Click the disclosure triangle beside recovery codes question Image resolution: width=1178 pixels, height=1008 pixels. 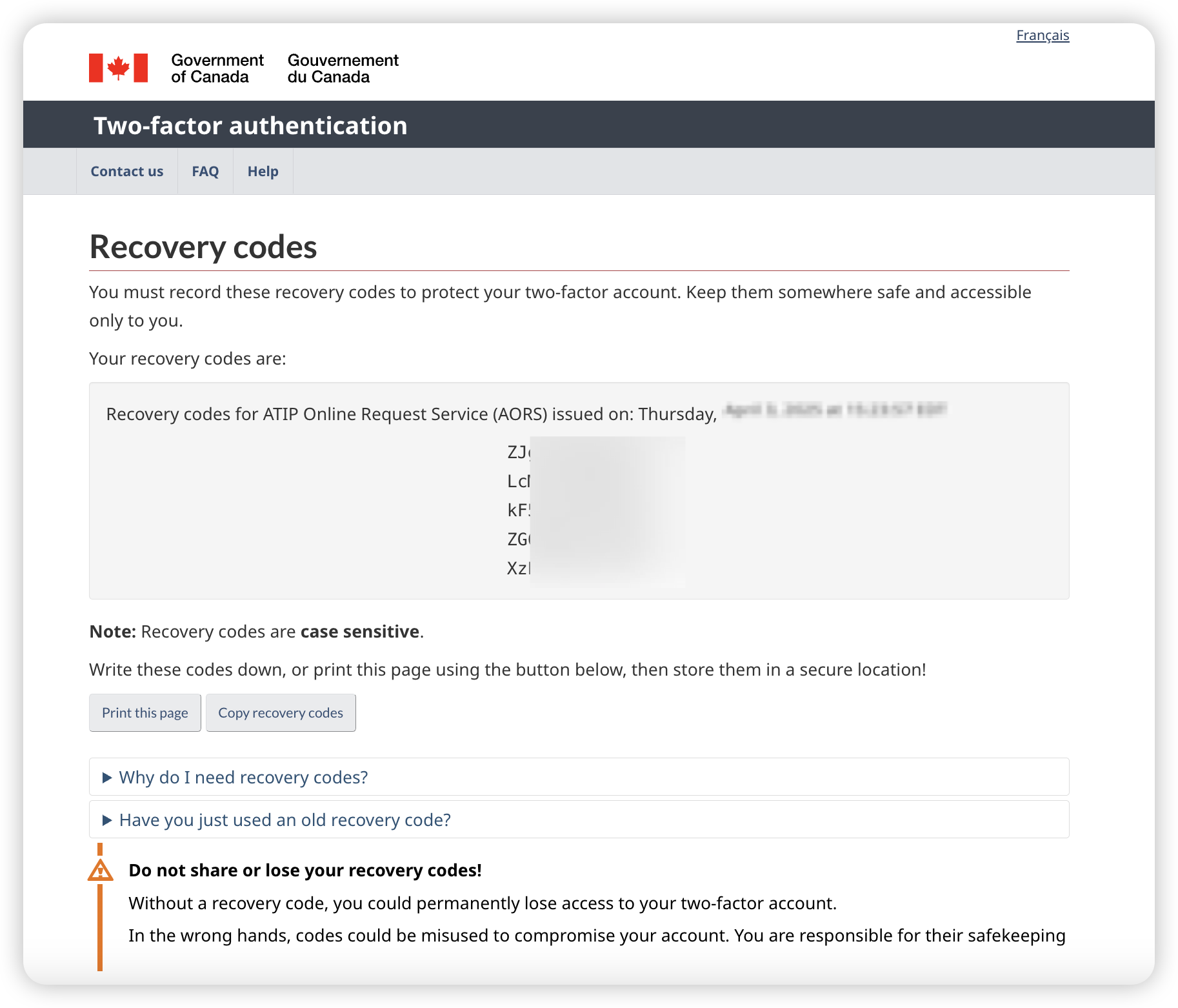click(x=107, y=778)
